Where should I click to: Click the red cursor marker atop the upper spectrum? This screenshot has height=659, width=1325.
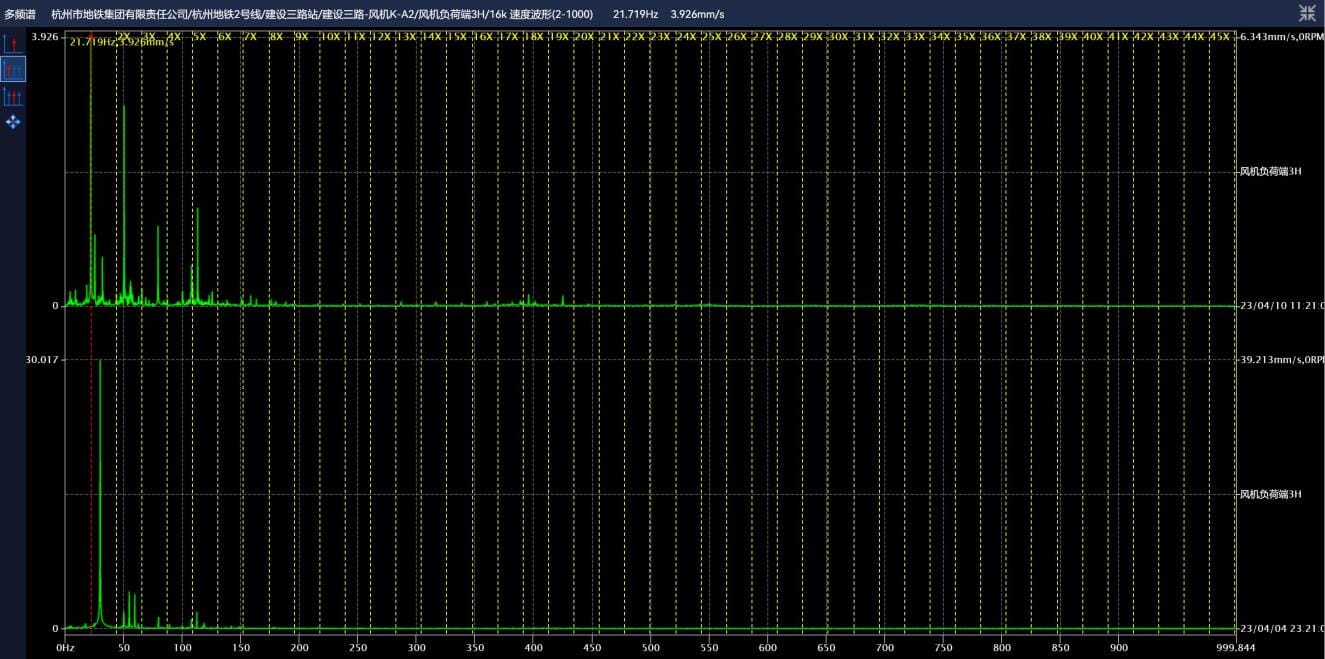(91, 37)
